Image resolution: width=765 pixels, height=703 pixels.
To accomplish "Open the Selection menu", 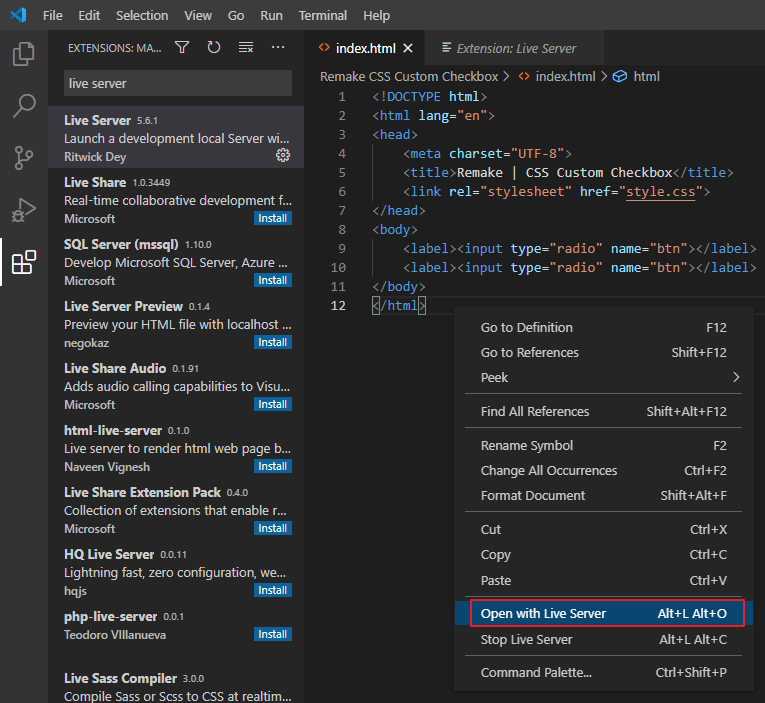I will pyautogui.click(x=142, y=16).
